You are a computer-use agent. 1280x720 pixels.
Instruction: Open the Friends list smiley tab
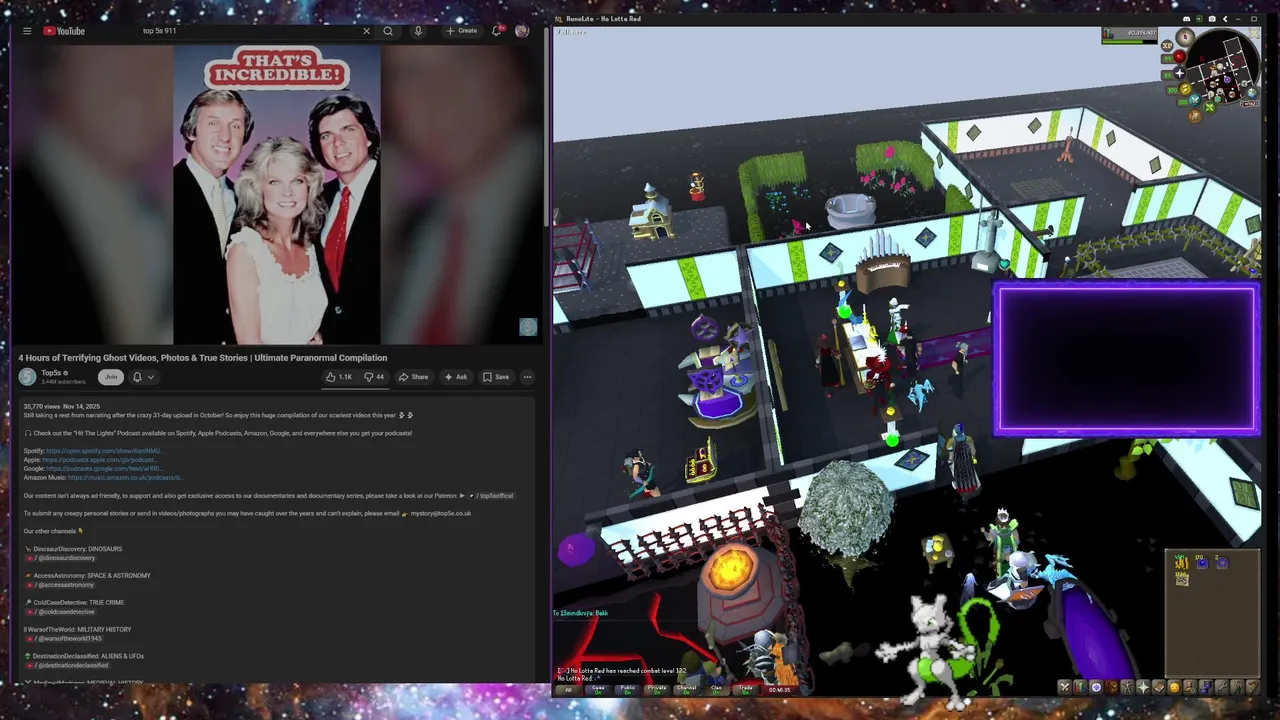[1175, 687]
